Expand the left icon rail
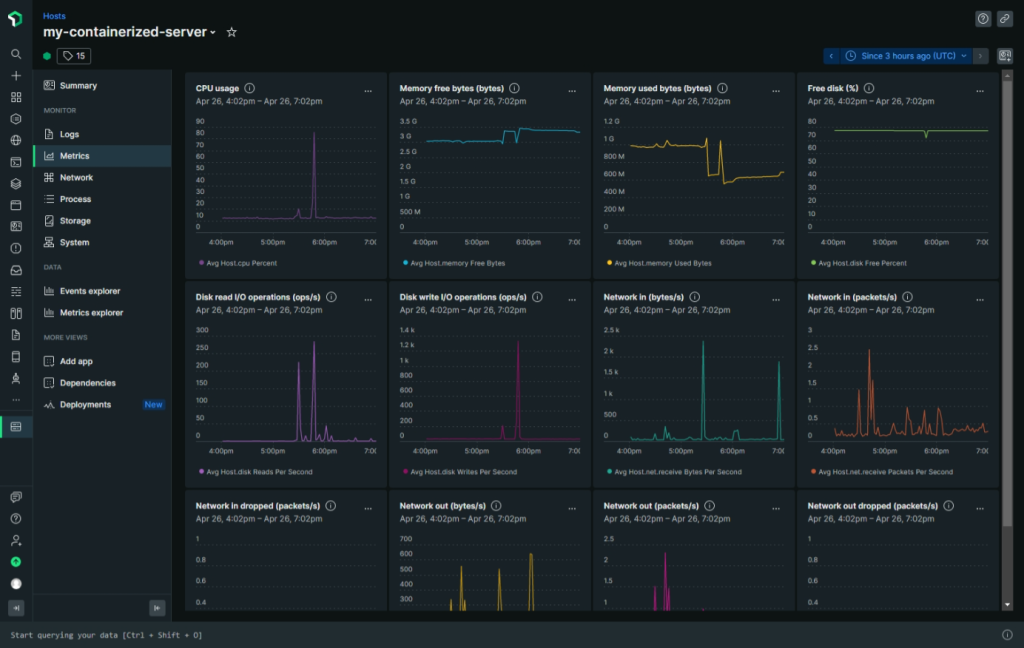The height and width of the screenshot is (648, 1024). pos(16,608)
